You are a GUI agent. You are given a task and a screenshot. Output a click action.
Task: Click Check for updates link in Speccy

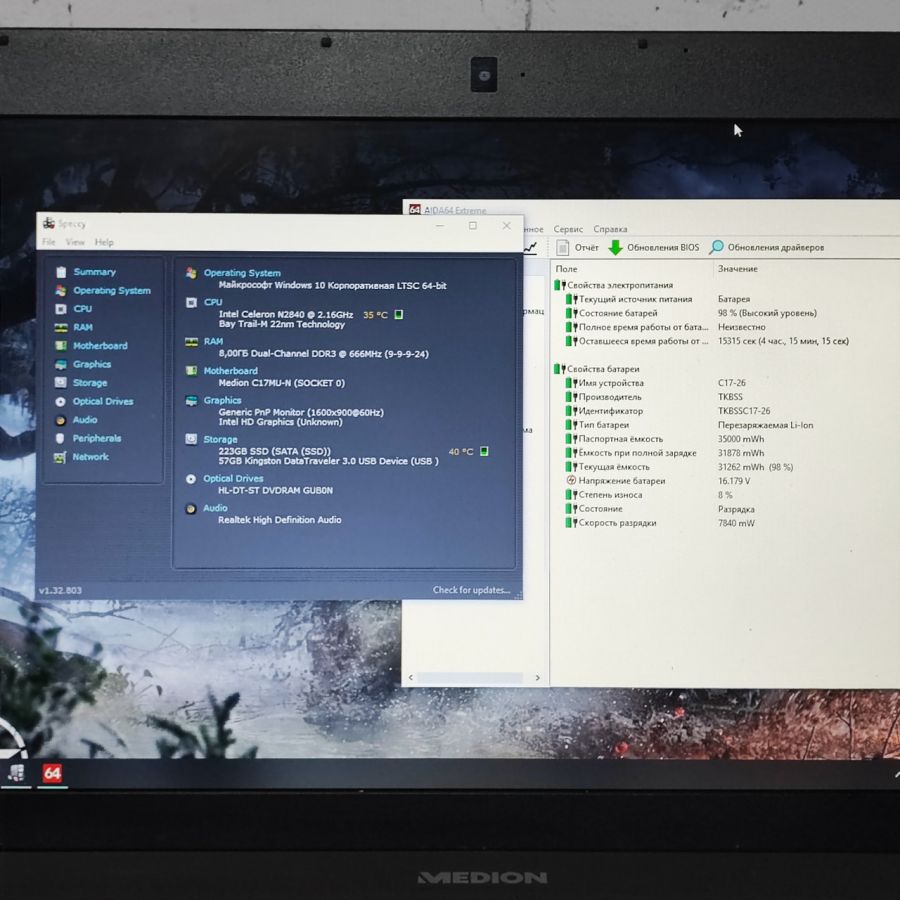coord(471,590)
